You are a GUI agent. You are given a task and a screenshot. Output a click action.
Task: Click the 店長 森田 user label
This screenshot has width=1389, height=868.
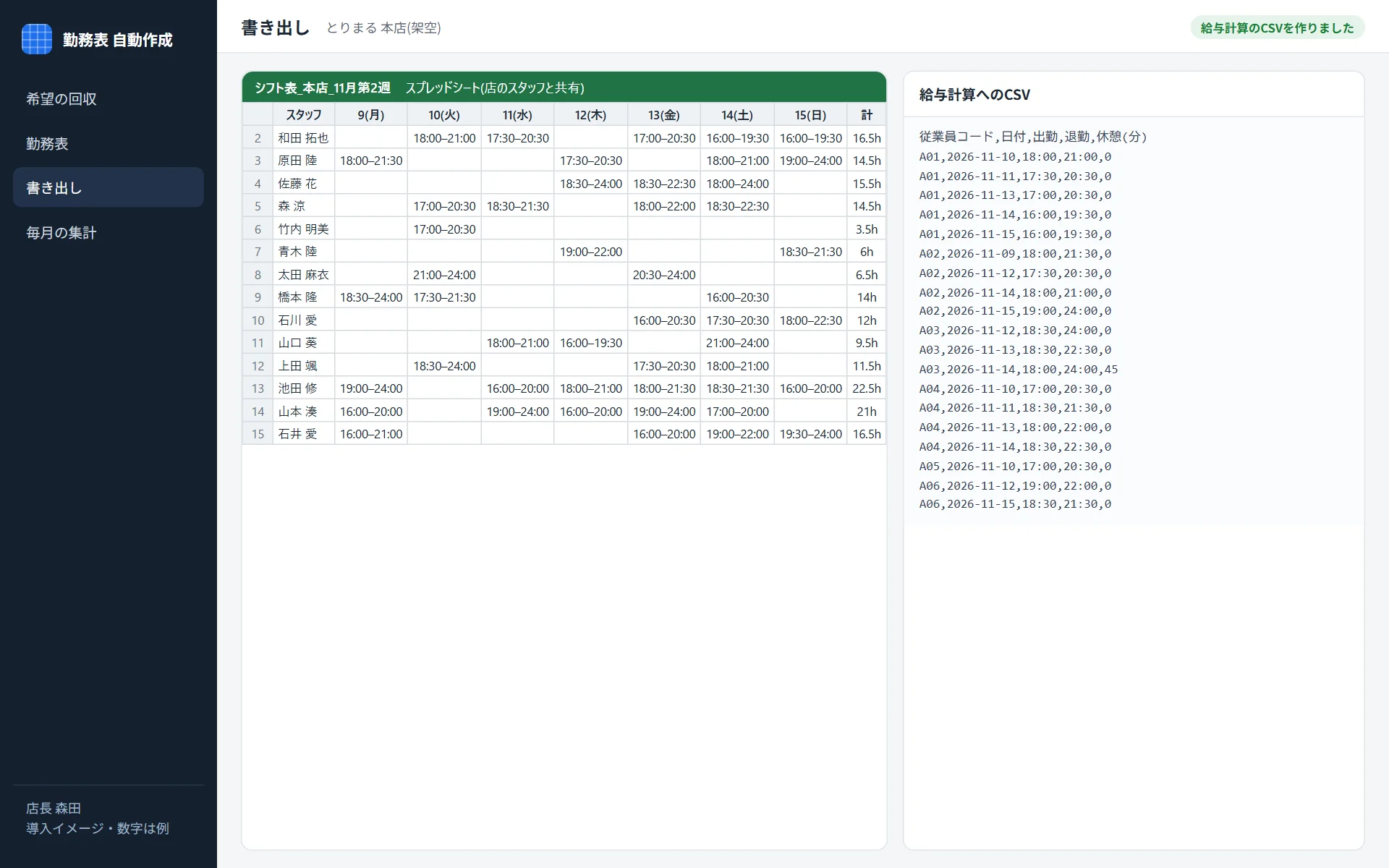tap(54, 808)
